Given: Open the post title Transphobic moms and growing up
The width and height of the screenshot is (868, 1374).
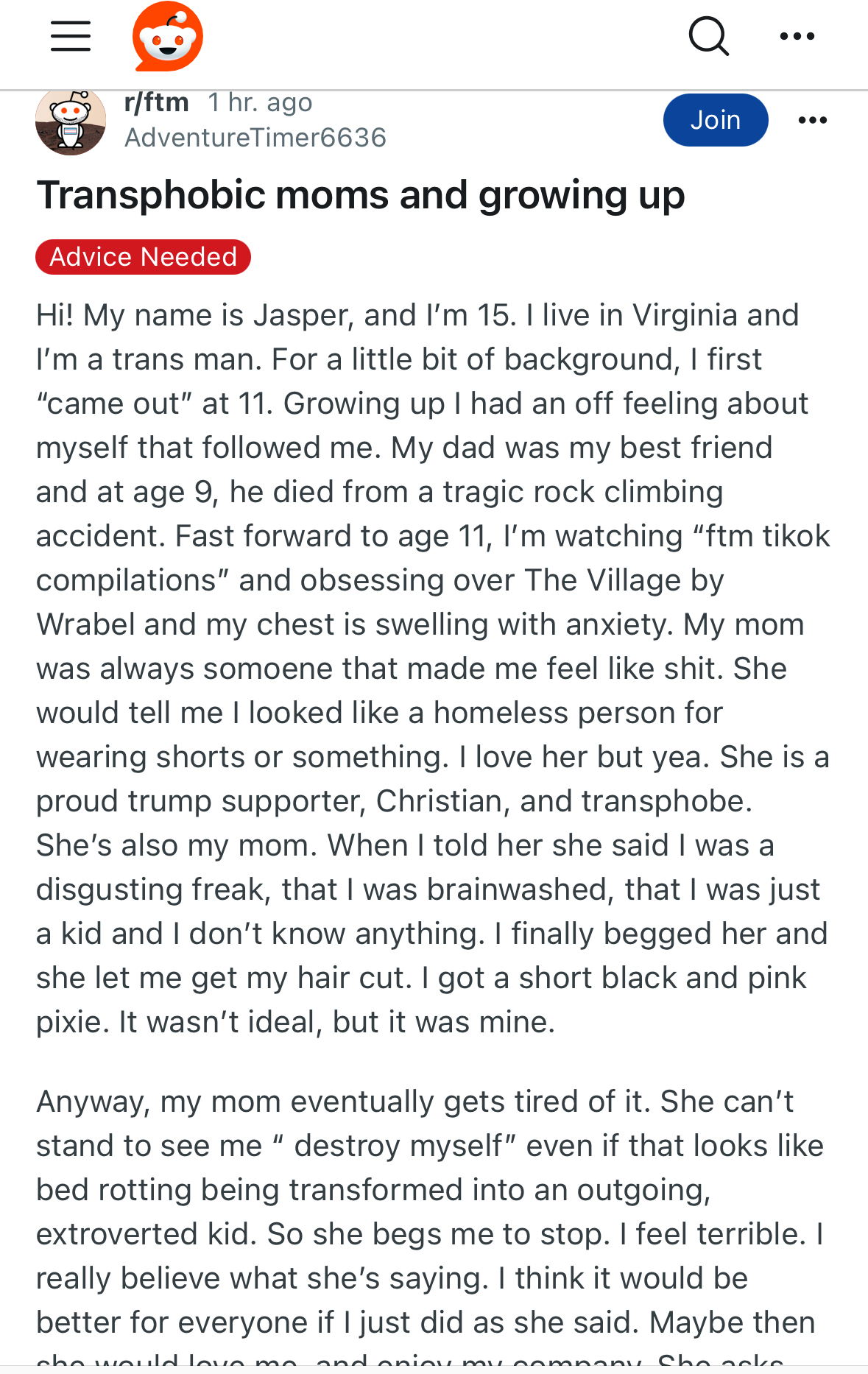Looking at the screenshot, I should 361,195.
